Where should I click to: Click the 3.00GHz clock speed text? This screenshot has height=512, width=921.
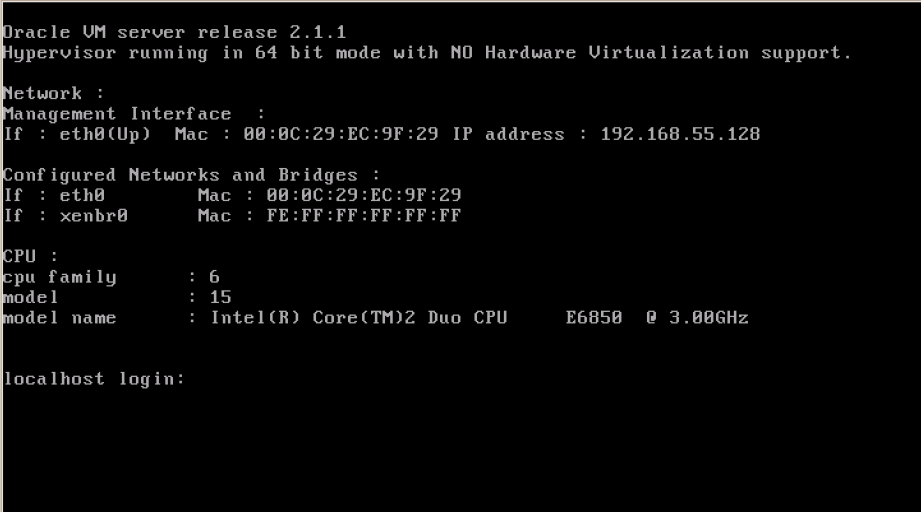click(708, 318)
